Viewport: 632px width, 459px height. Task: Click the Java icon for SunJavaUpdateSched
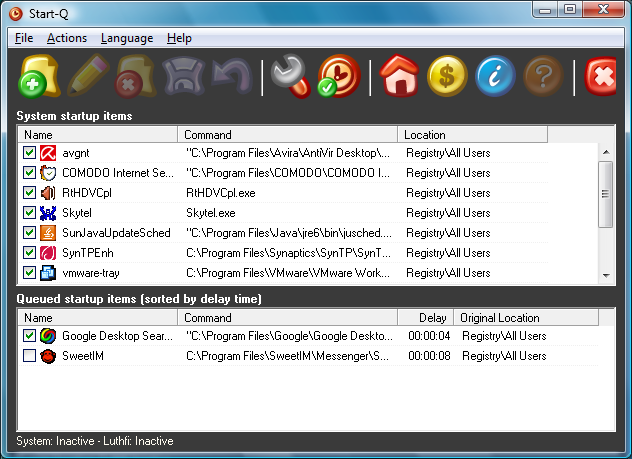pos(48,233)
